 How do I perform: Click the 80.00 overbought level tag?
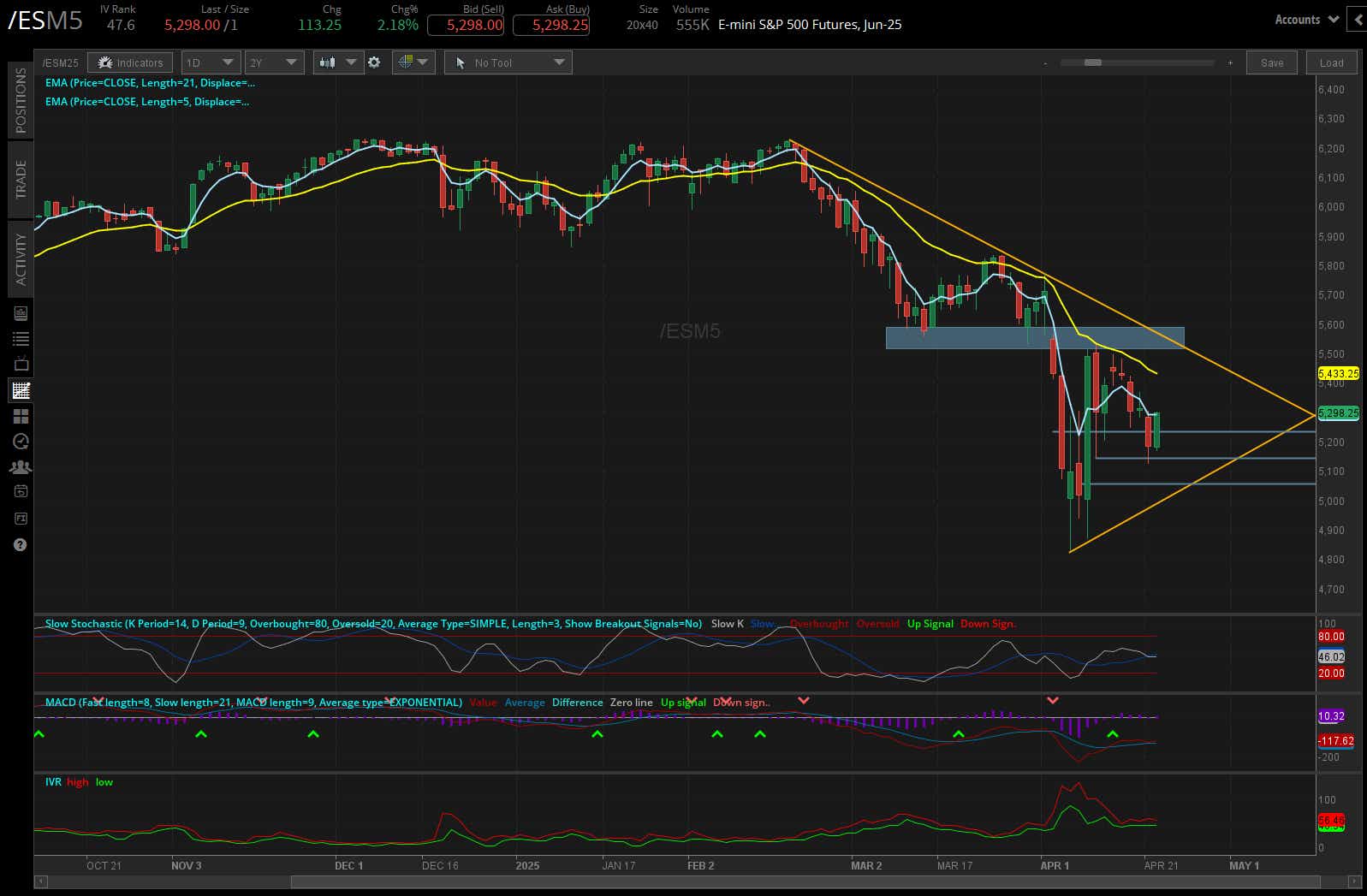(x=1331, y=637)
